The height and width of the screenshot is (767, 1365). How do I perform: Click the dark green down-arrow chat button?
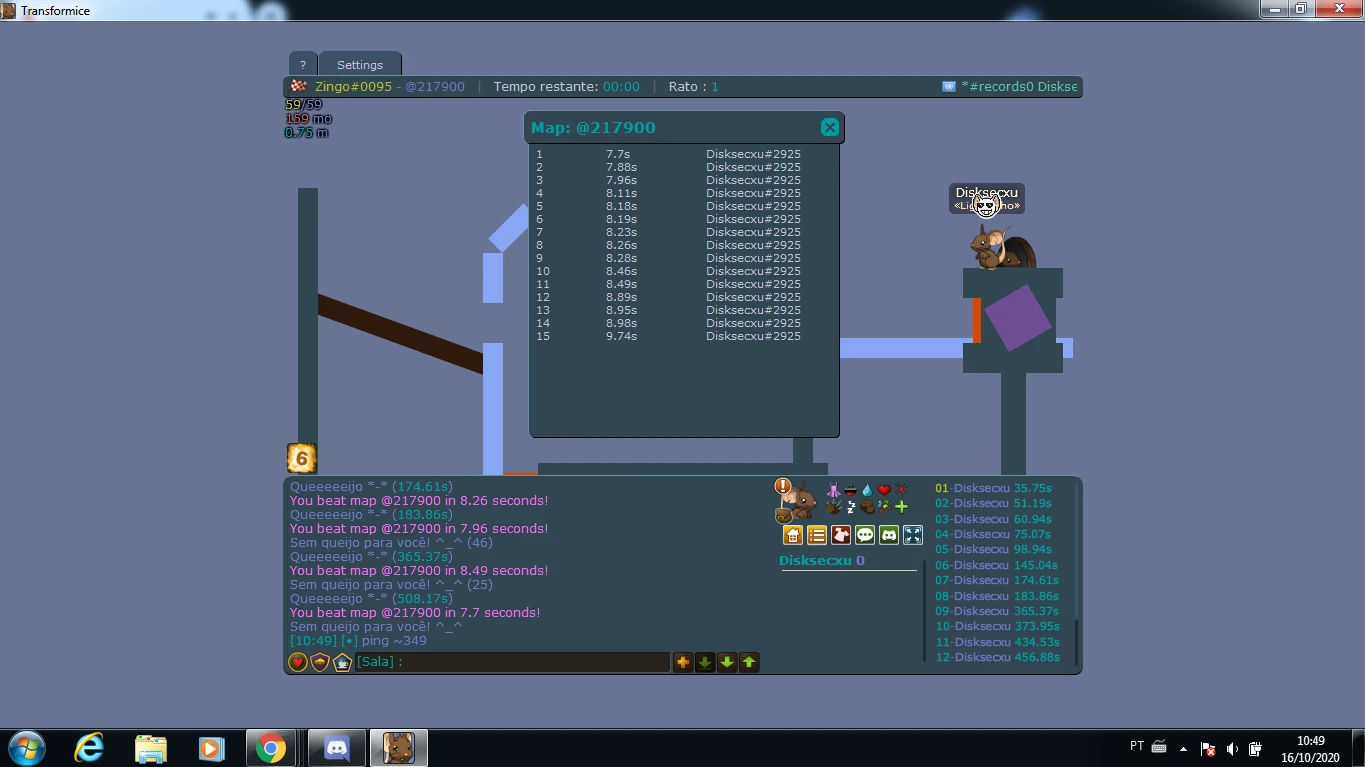[705, 662]
